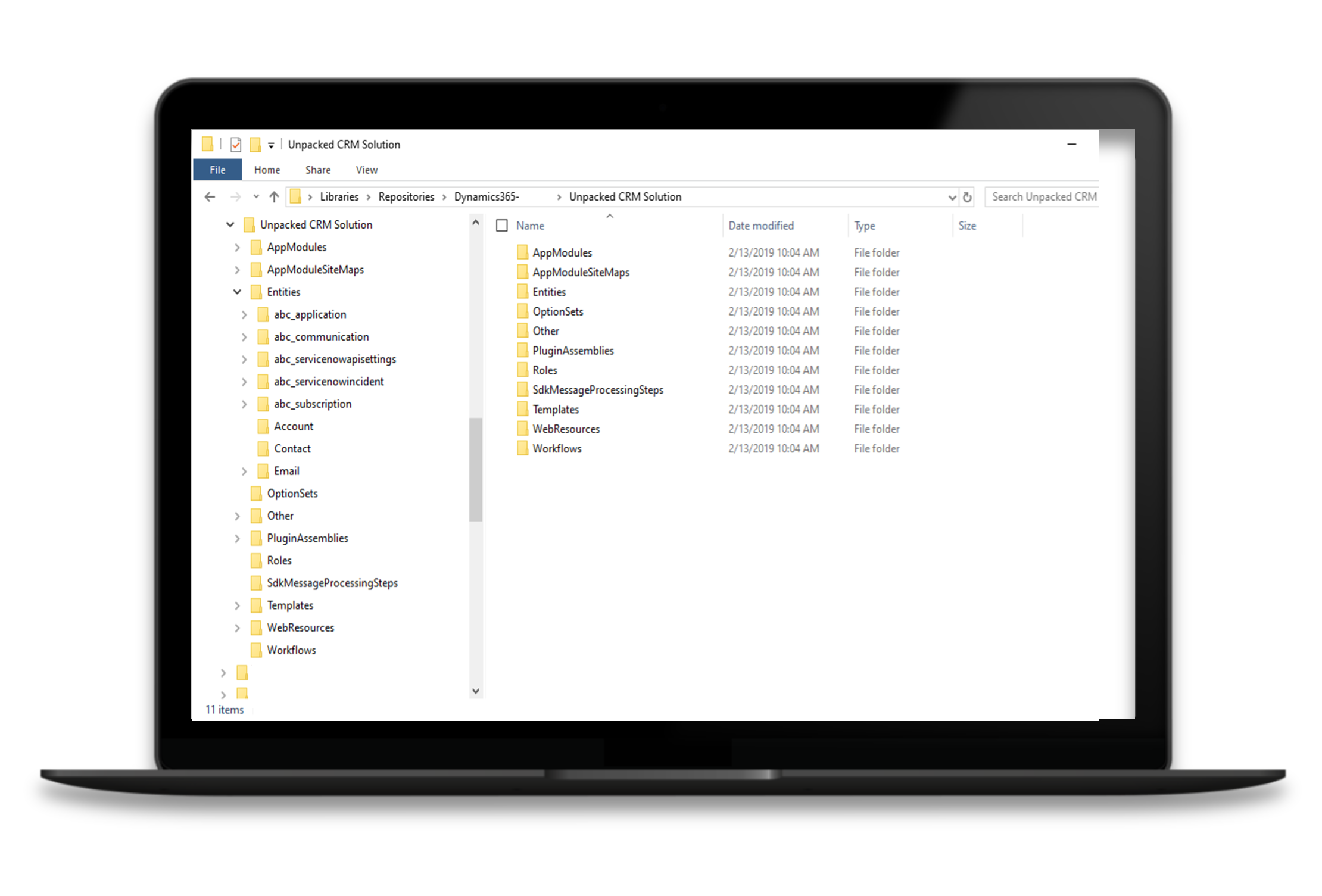Image resolution: width=1322 pixels, height=896 pixels.
Task: Click Repositories in the breadcrumb path
Action: pos(406,197)
